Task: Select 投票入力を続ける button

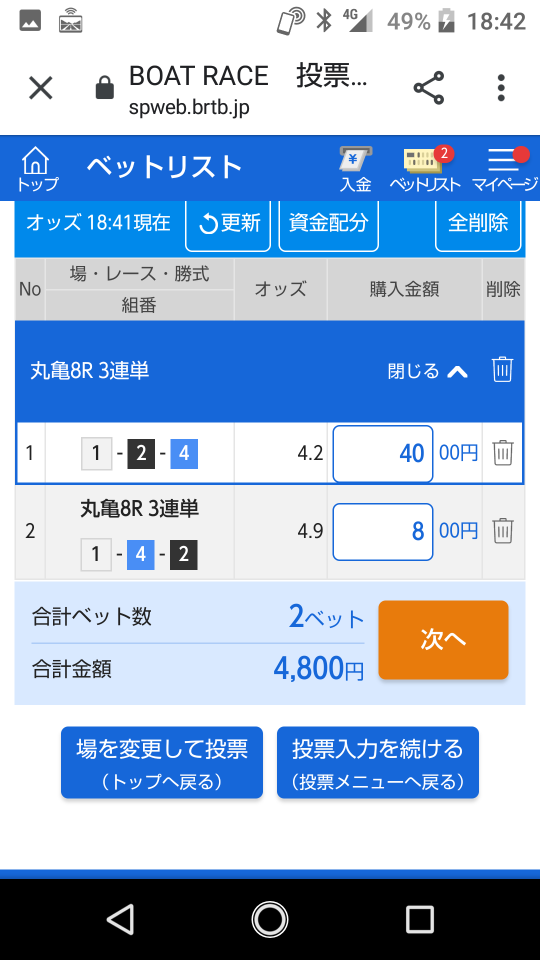Action: [x=378, y=762]
